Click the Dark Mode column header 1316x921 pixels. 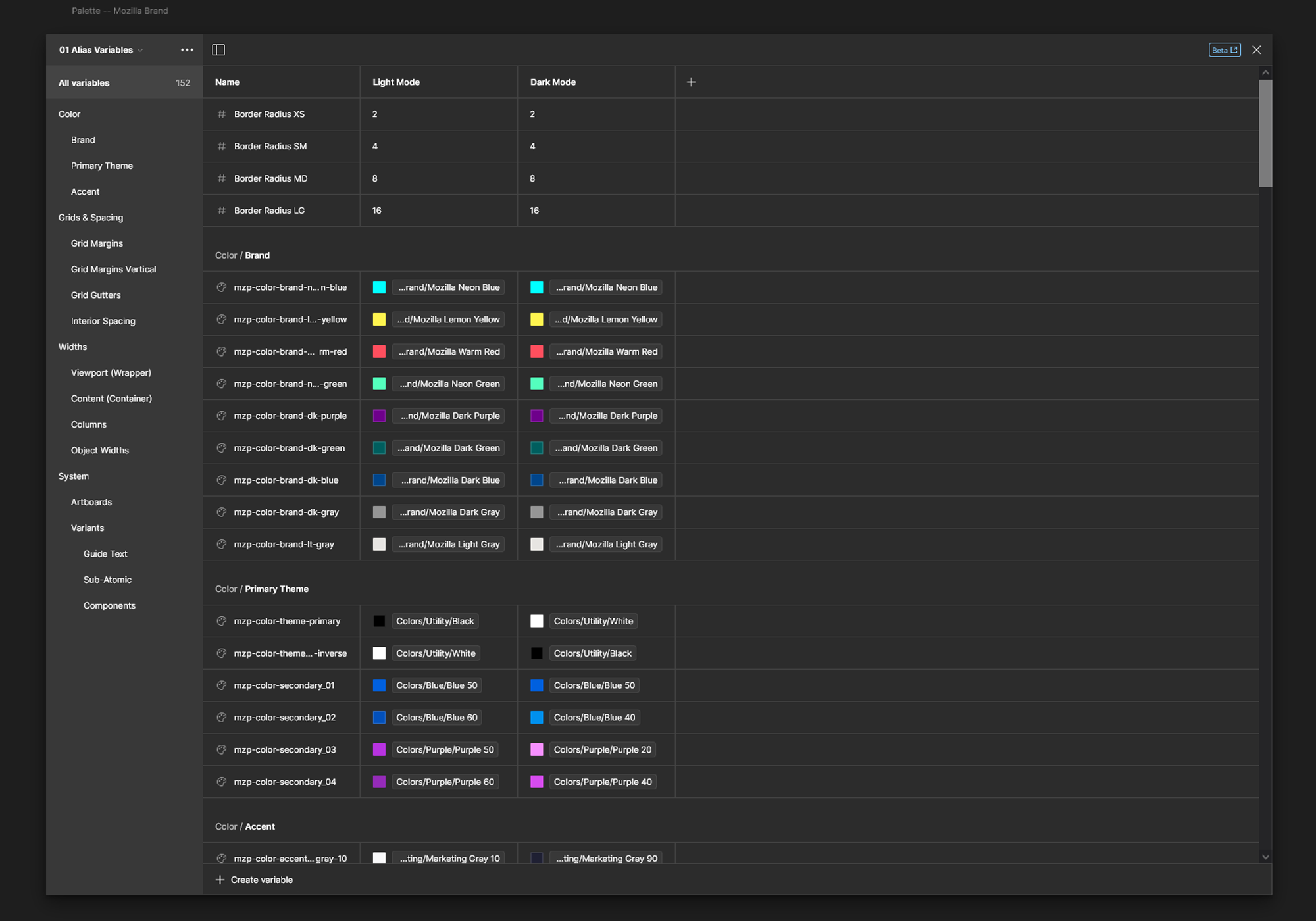pyautogui.click(x=553, y=82)
